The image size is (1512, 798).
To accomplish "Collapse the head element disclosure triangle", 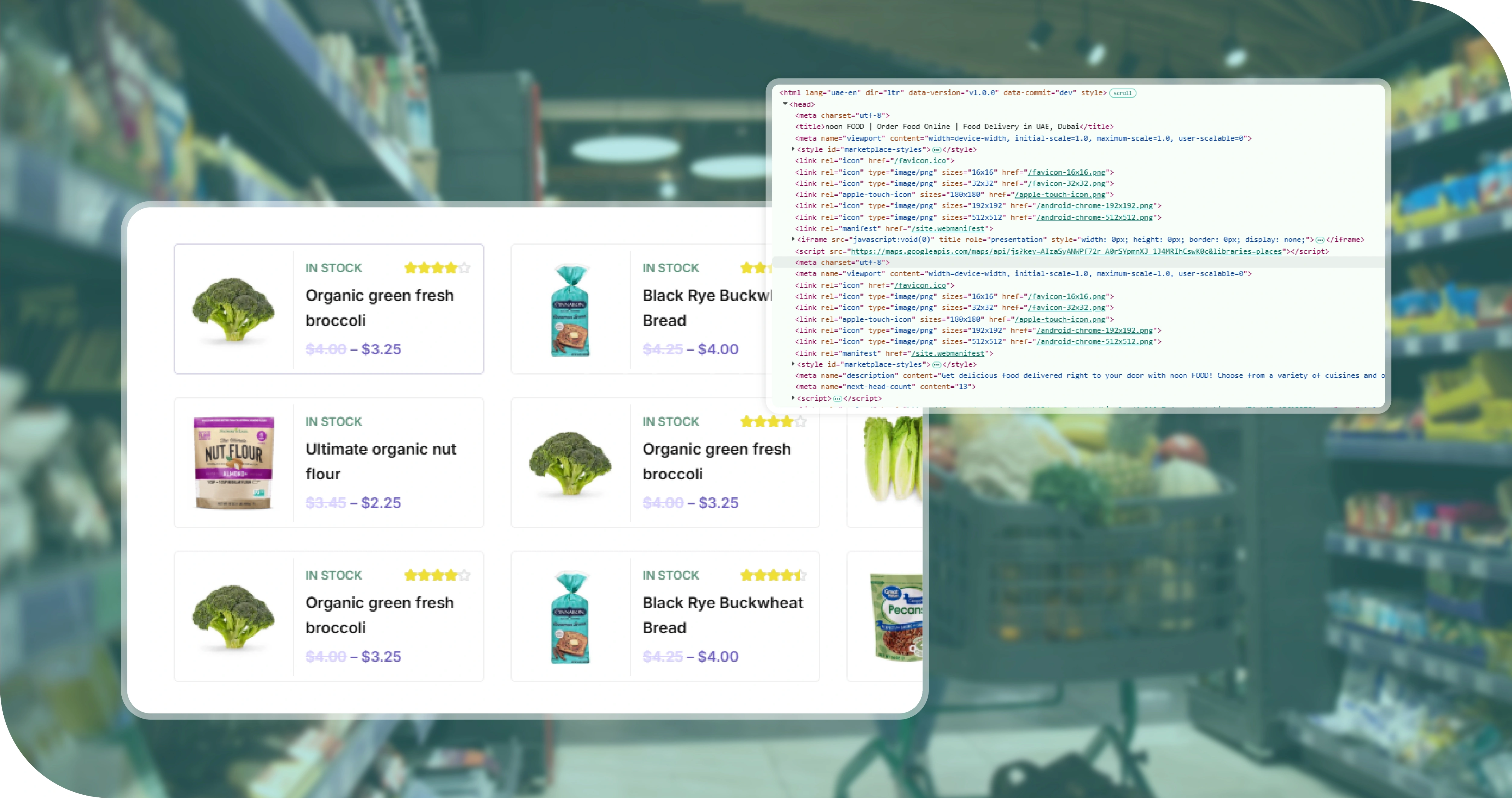I will (x=785, y=104).
